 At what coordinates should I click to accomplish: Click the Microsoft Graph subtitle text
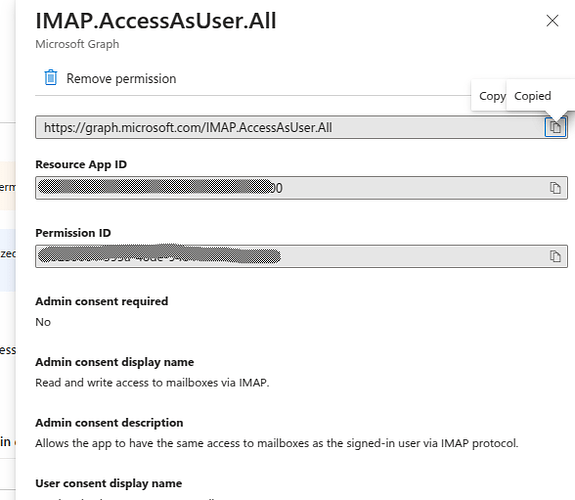[77, 44]
